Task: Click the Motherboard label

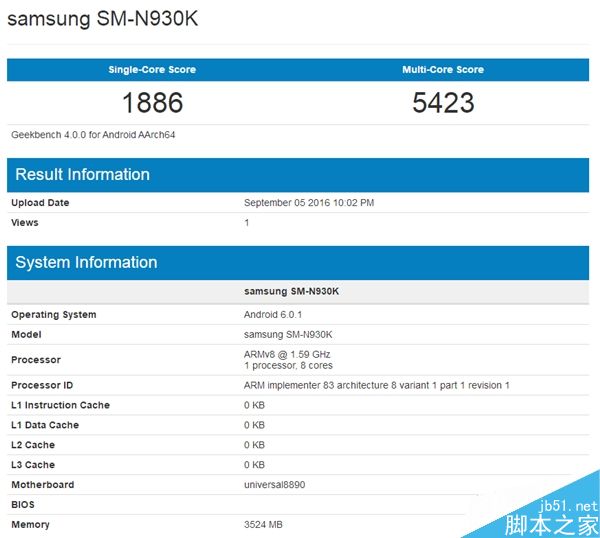Action: [x=42, y=485]
